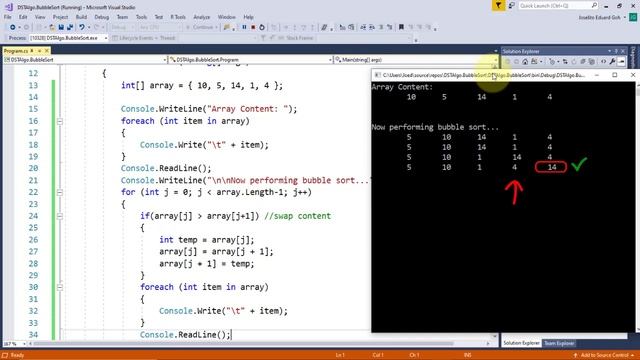Open the Help menu
This screenshot has height=360, width=640.
tap(249, 17)
